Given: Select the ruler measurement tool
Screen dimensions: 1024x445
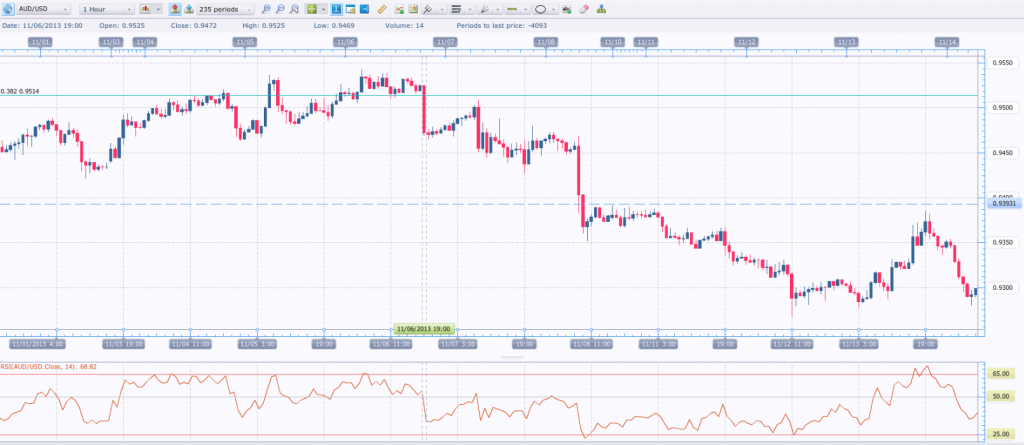Looking at the screenshot, I should tap(383, 9).
